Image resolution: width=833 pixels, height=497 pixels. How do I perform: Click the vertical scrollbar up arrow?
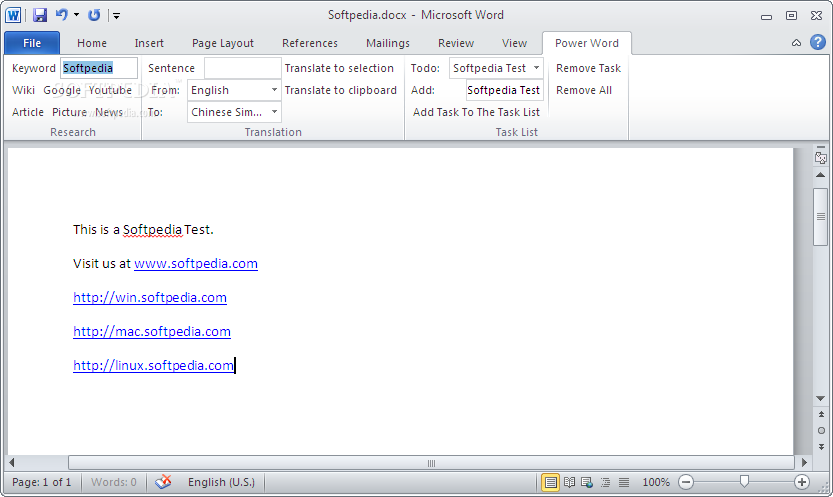coord(821,175)
